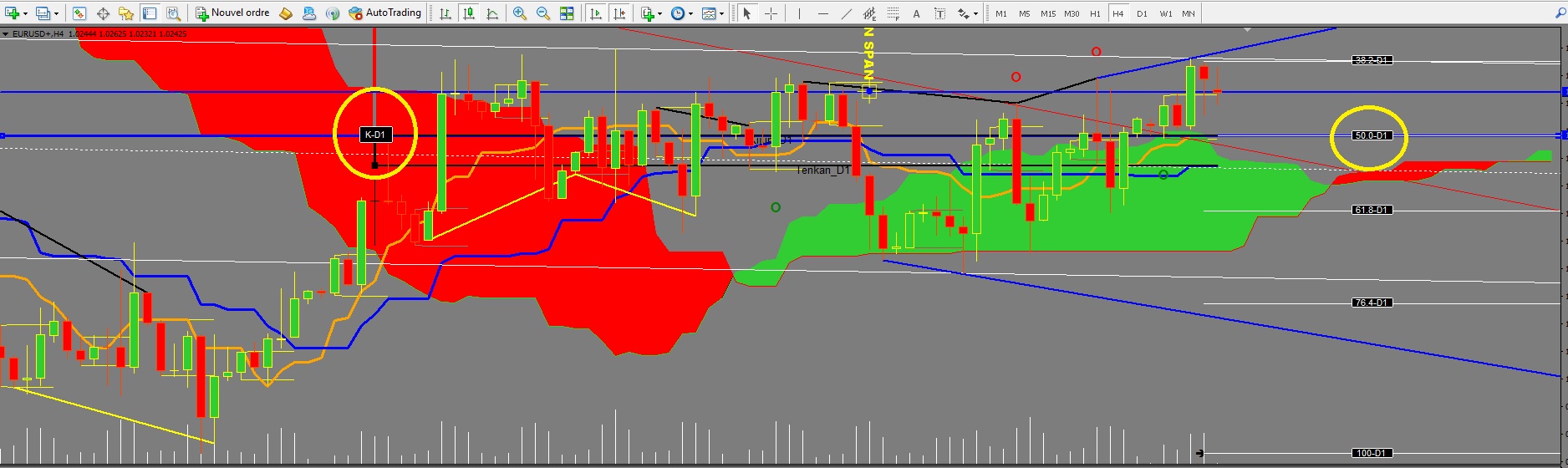The image size is (1568, 468).
Task: Click the Nouvel ordre button
Action: 232,13
